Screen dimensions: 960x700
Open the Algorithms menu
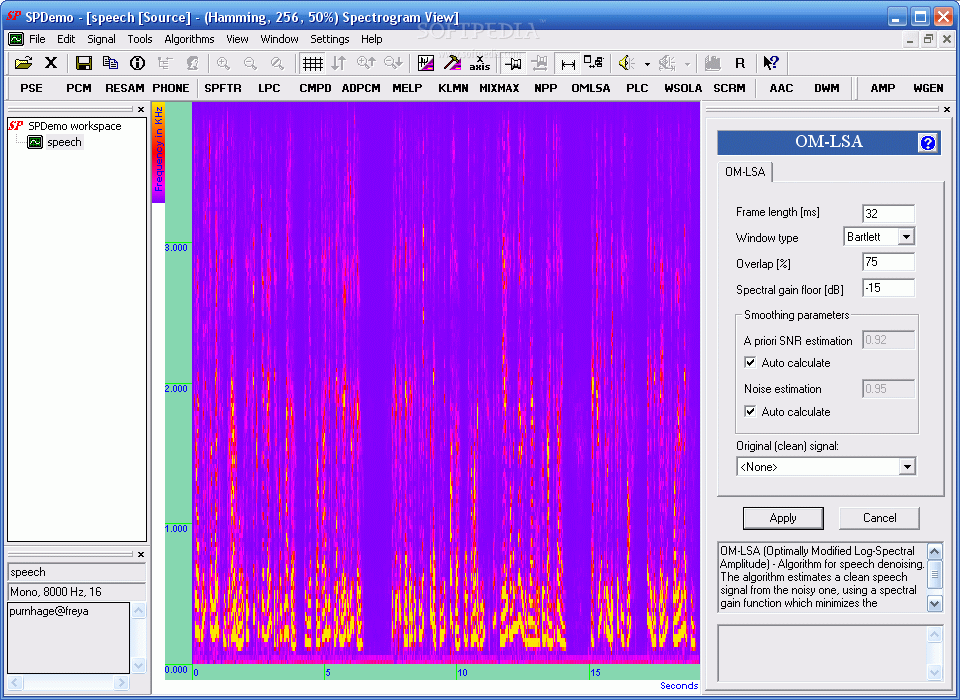189,39
